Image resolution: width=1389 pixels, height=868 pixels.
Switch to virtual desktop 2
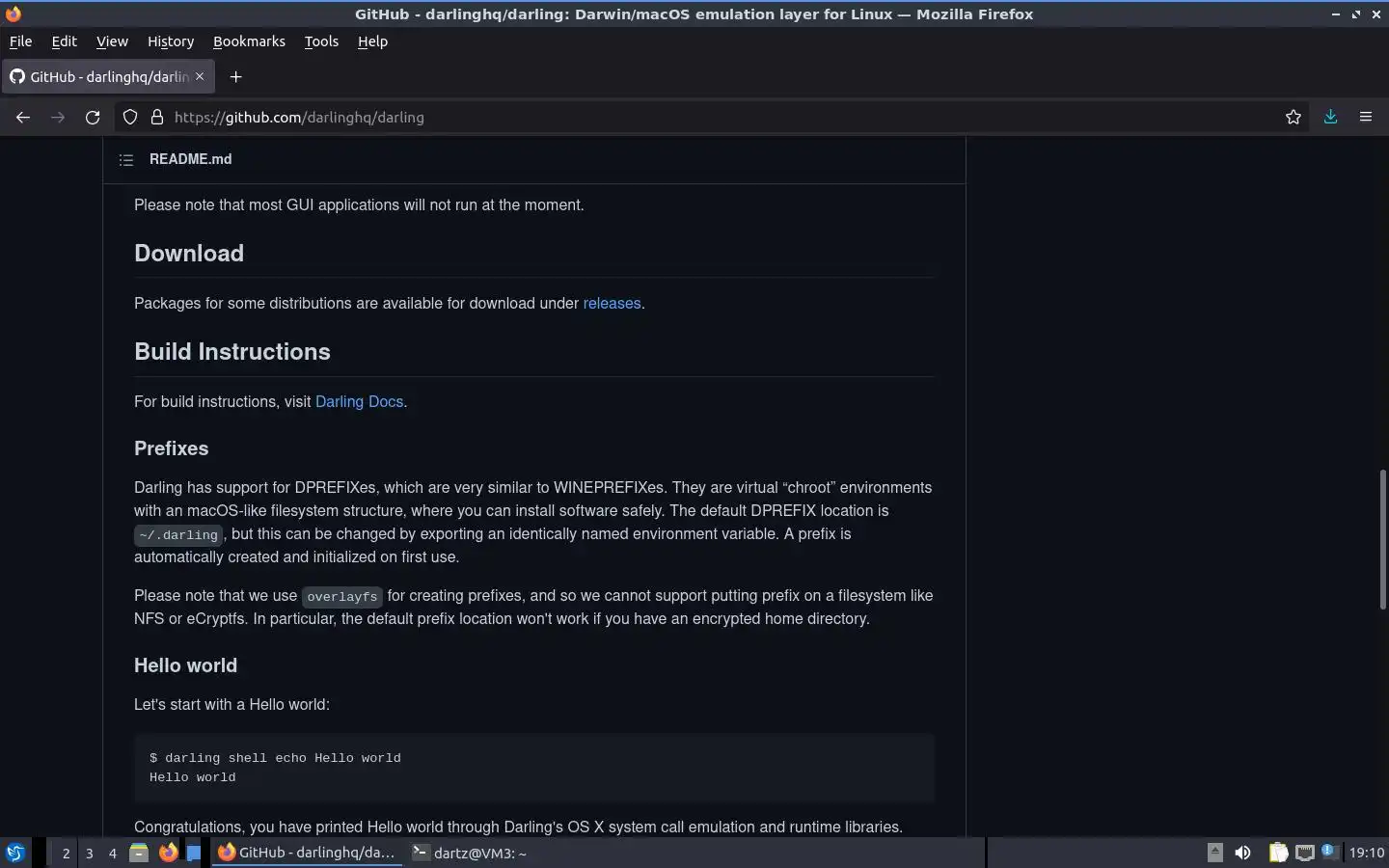pyautogui.click(x=66, y=853)
